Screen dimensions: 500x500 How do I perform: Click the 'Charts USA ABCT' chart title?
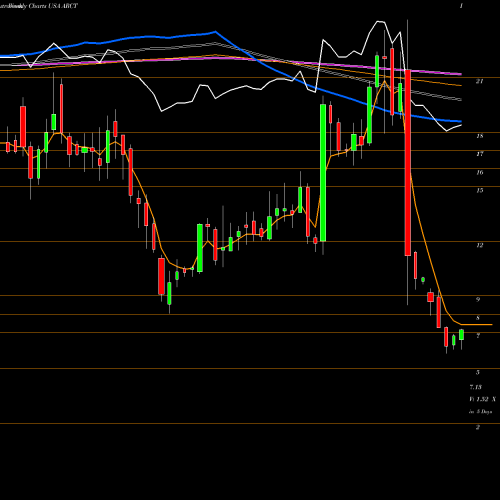click(53, 6)
